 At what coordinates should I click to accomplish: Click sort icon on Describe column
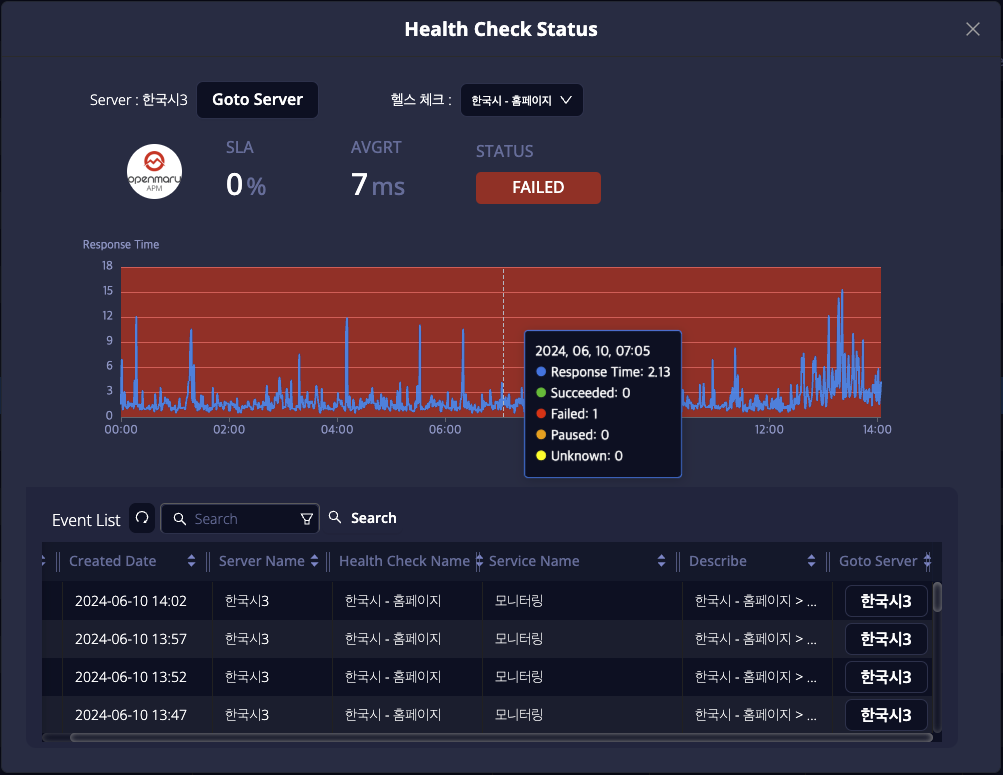pyautogui.click(x=811, y=561)
